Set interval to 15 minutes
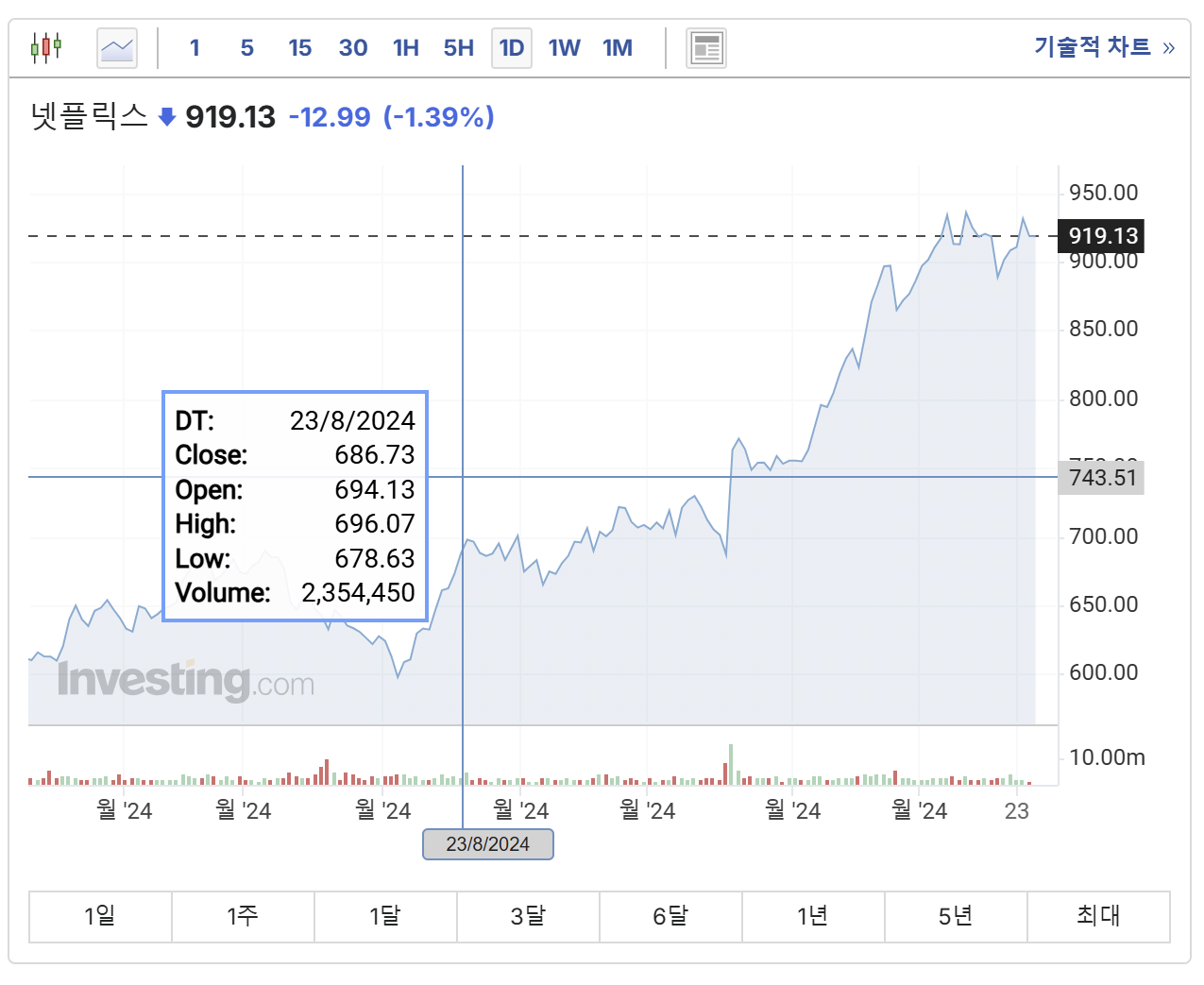Screen dimensions: 1204x985 point(300,47)
